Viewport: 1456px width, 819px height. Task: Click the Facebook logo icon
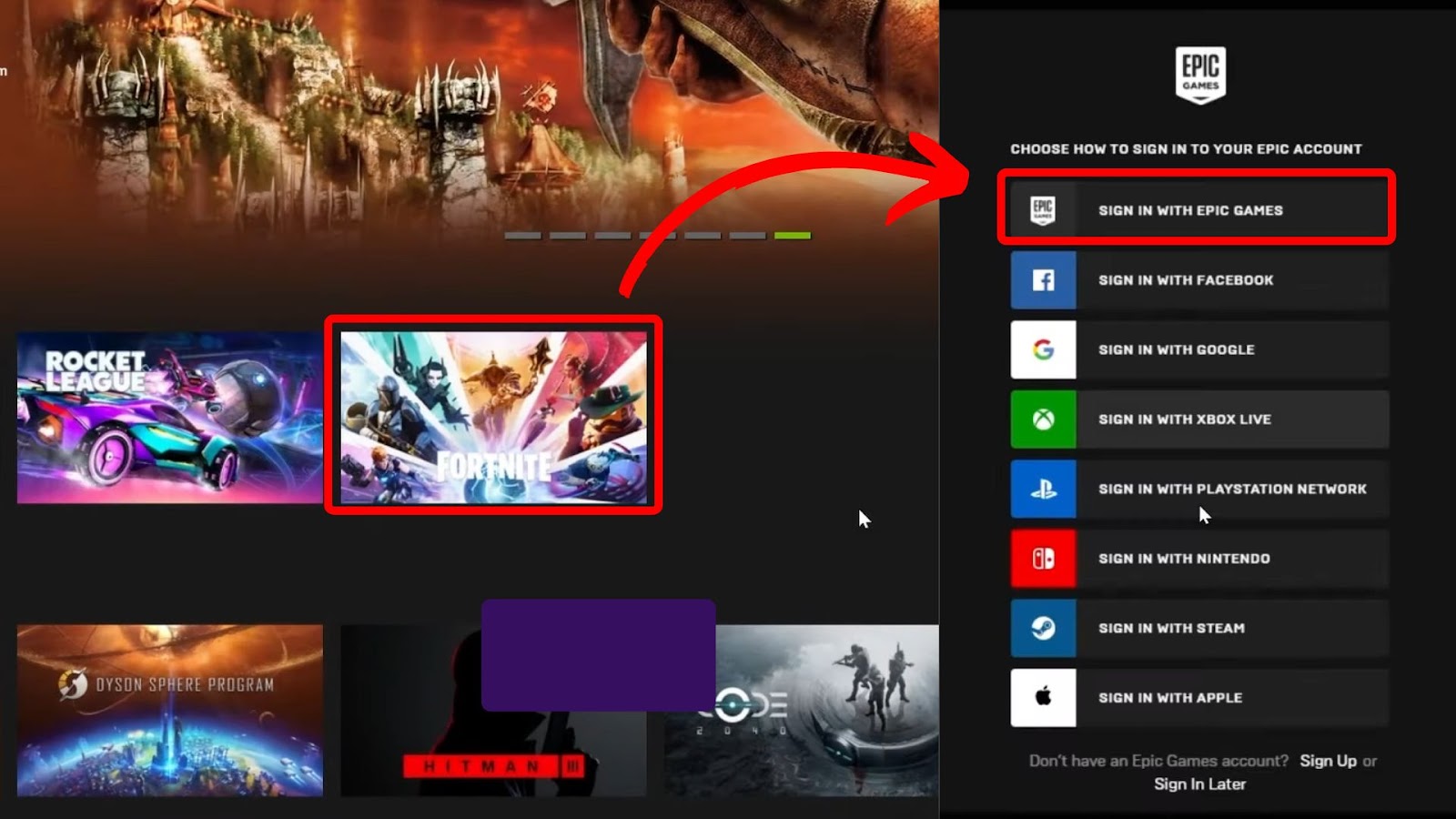pyautogui.click(x=1043, y=280)
